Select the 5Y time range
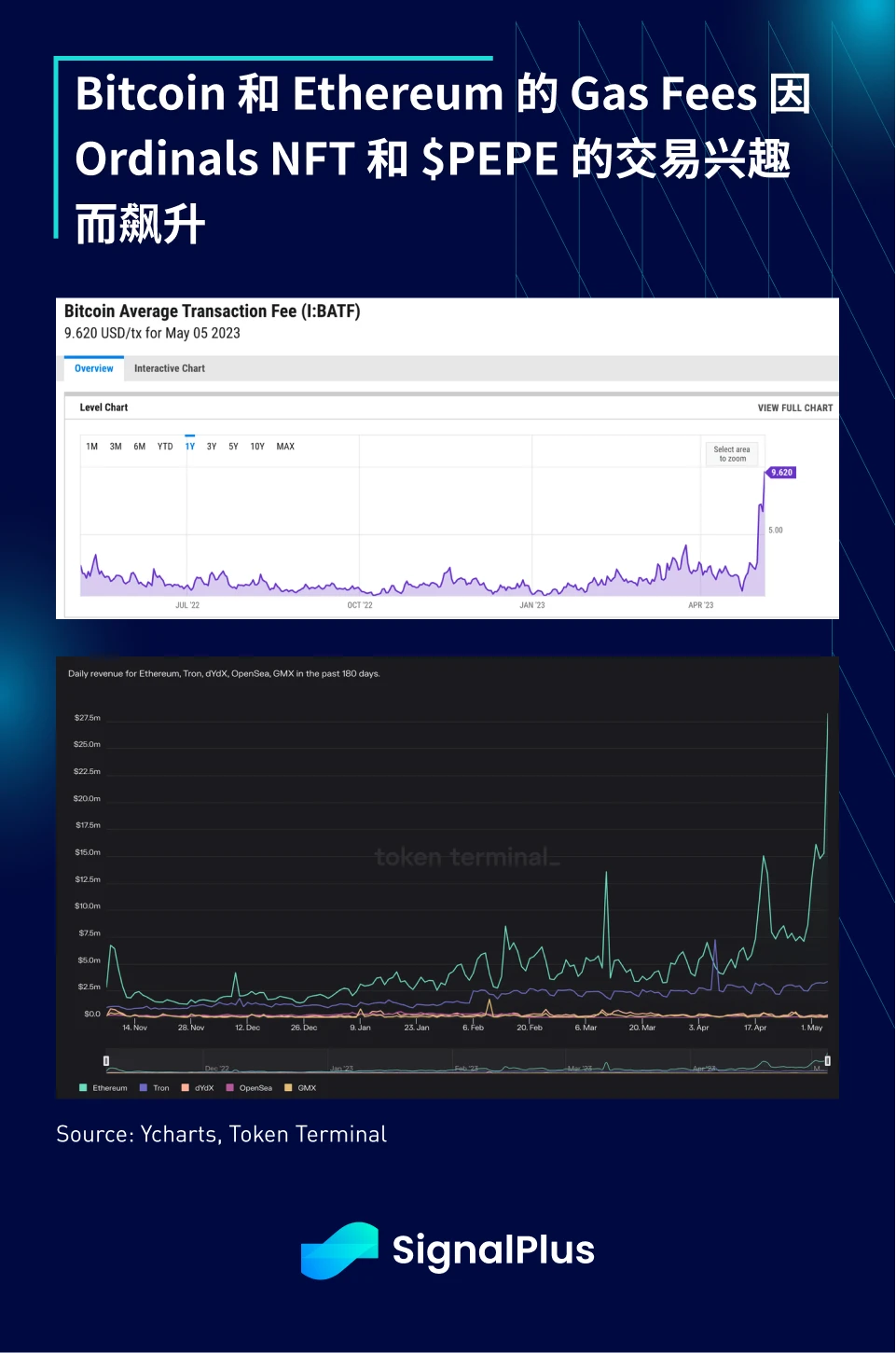The image size is (896, 1353). pos(233,447)
